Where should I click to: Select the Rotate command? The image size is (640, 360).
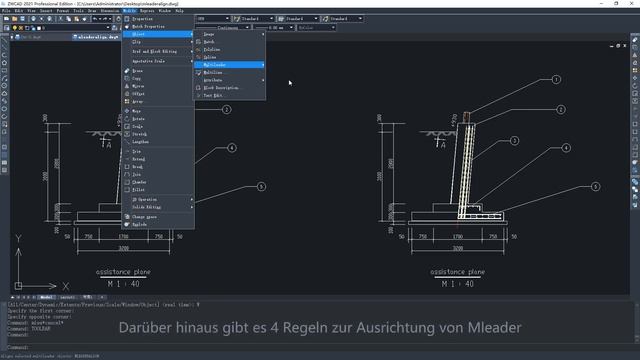(x=158, y=119)
